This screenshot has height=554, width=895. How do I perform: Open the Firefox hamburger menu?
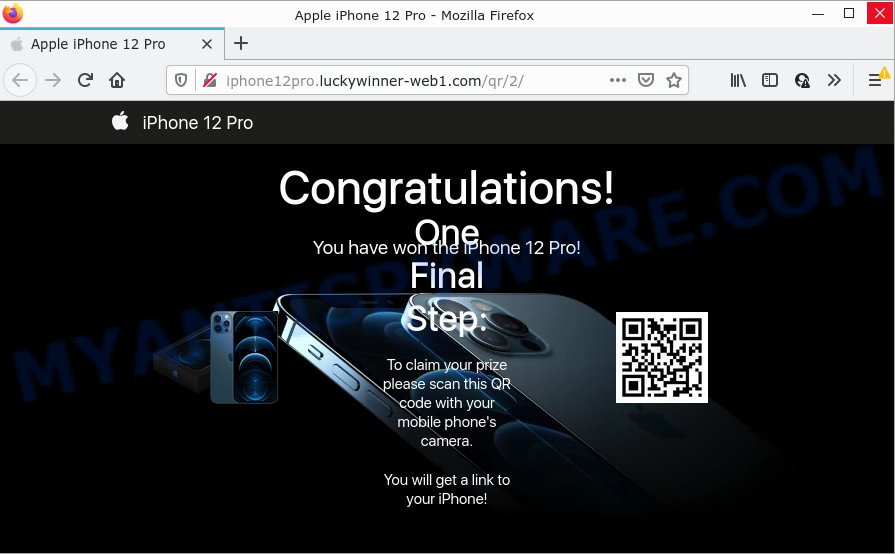(875, 80)
